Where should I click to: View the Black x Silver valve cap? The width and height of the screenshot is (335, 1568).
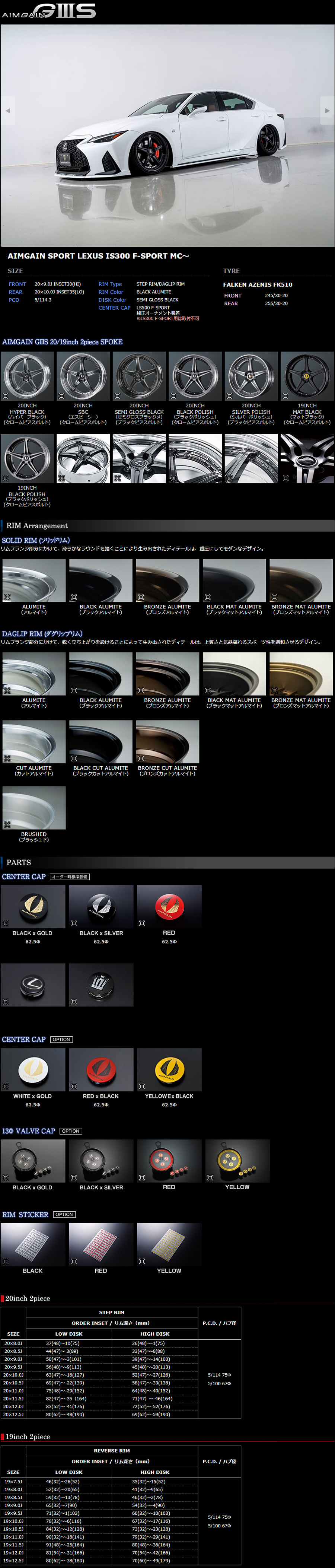[101, 1161]
